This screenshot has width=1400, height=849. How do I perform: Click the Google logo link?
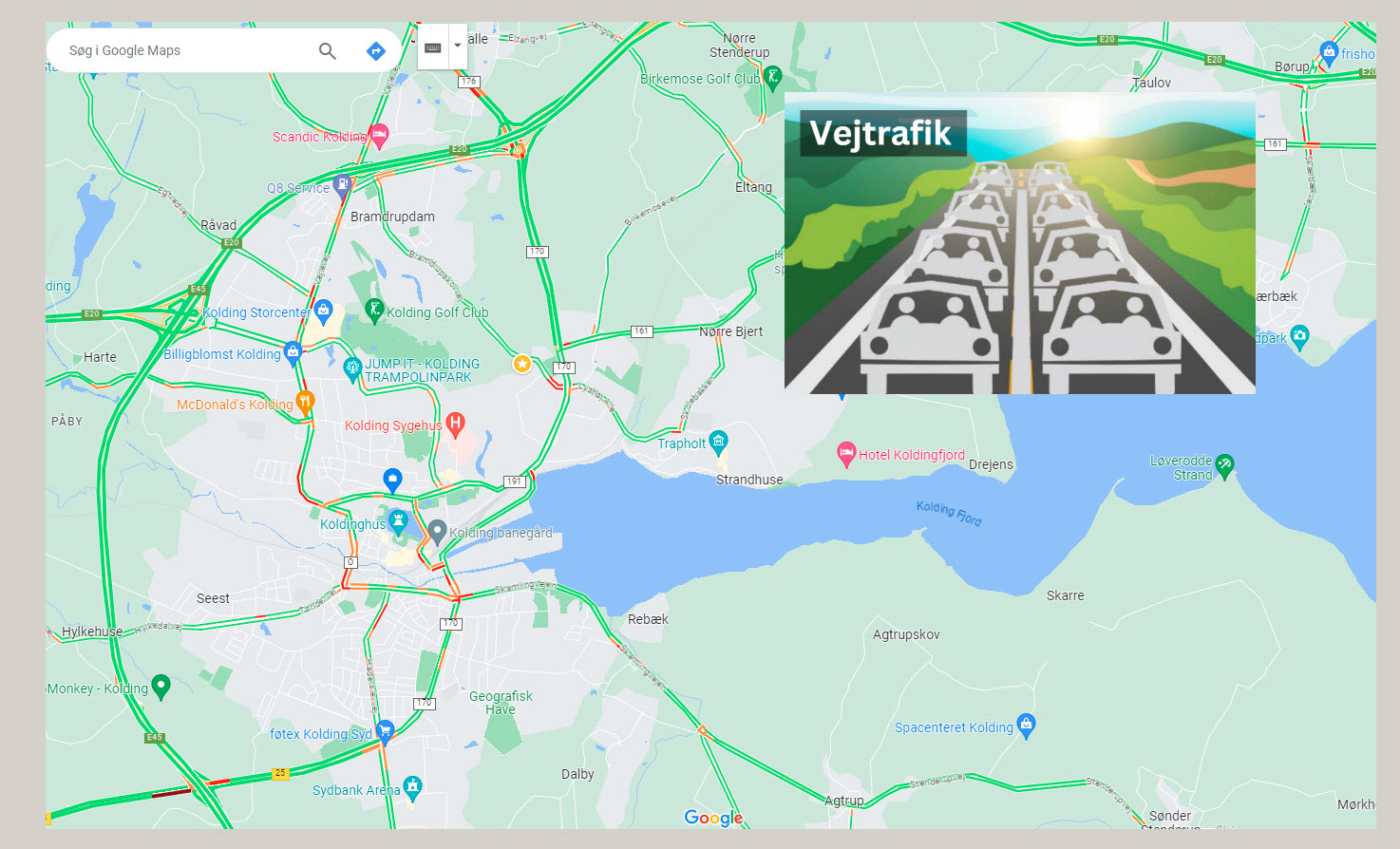tap(713, 818)
